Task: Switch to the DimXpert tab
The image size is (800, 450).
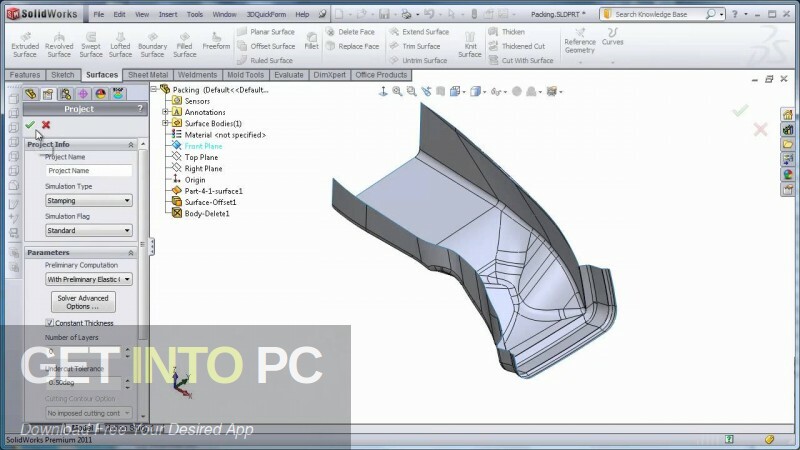Action: pos(330,75)
